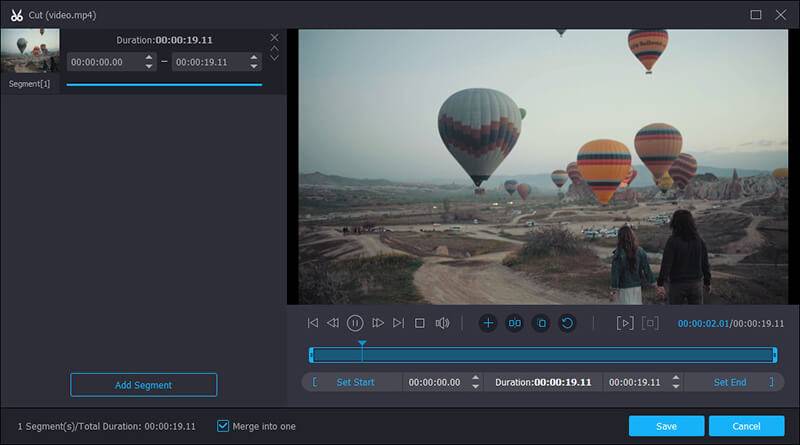Toggle the Merge into one checkbox
800x445 pixels.
[223, 426]
